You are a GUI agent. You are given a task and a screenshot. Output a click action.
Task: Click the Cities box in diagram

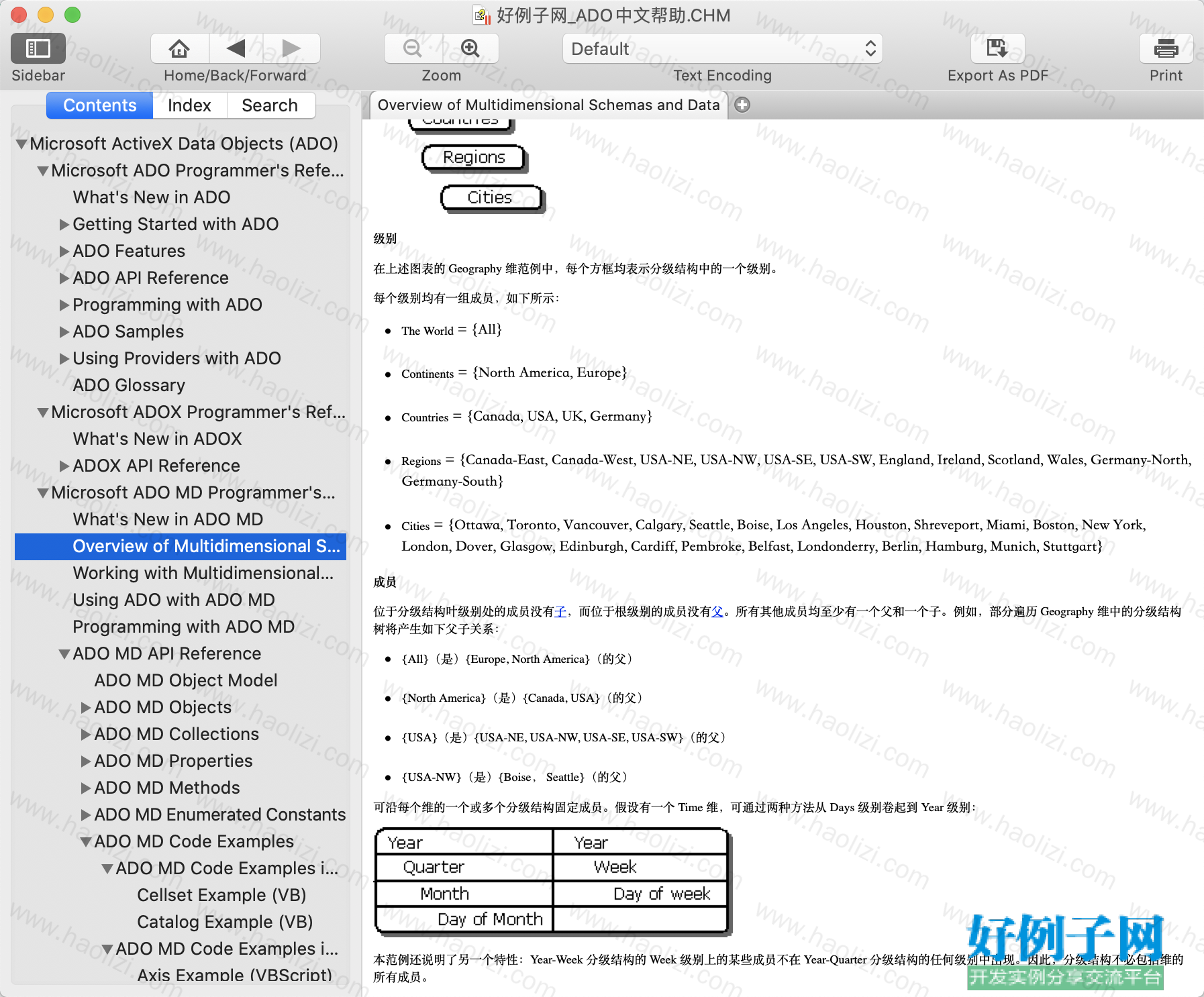(491, 198)
